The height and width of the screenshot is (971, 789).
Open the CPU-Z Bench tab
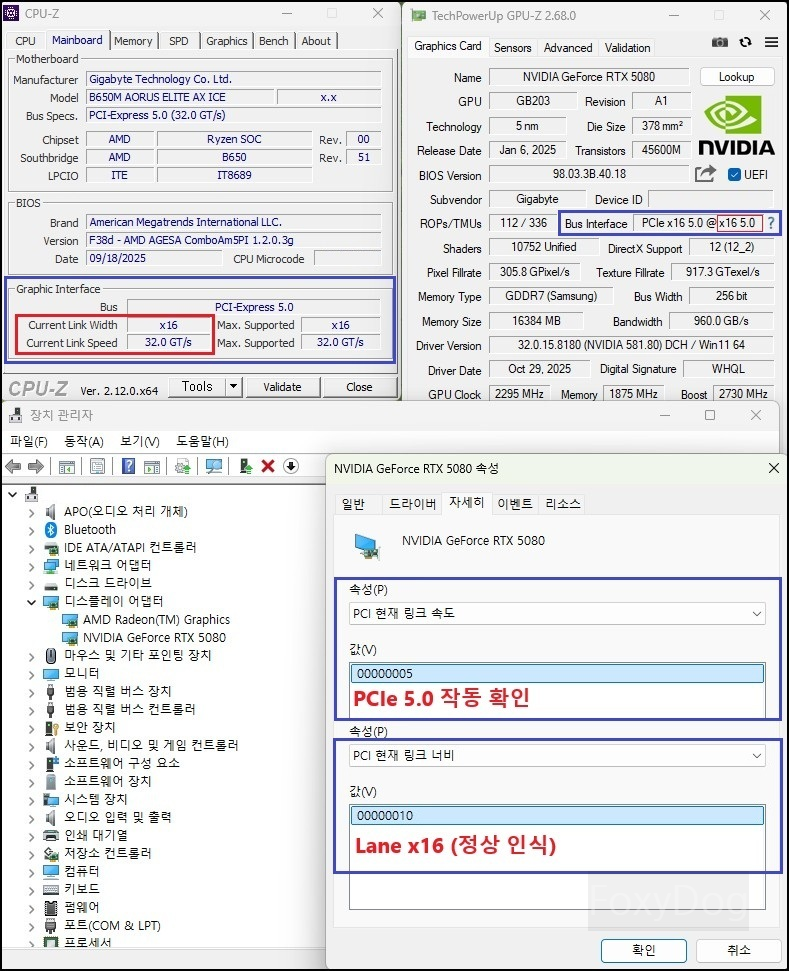274,41
